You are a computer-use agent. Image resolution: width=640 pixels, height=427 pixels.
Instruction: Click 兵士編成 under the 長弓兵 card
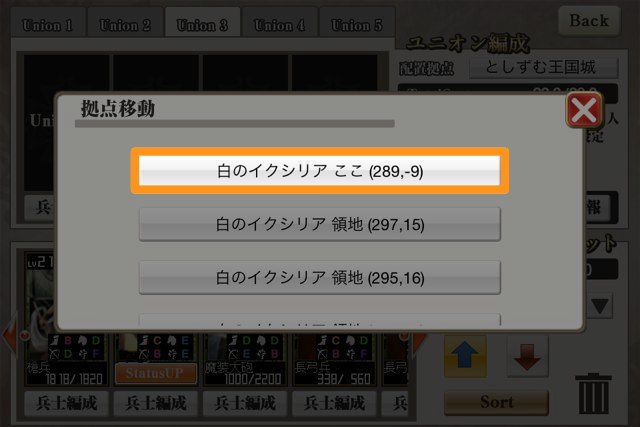[x=334, y=403]
